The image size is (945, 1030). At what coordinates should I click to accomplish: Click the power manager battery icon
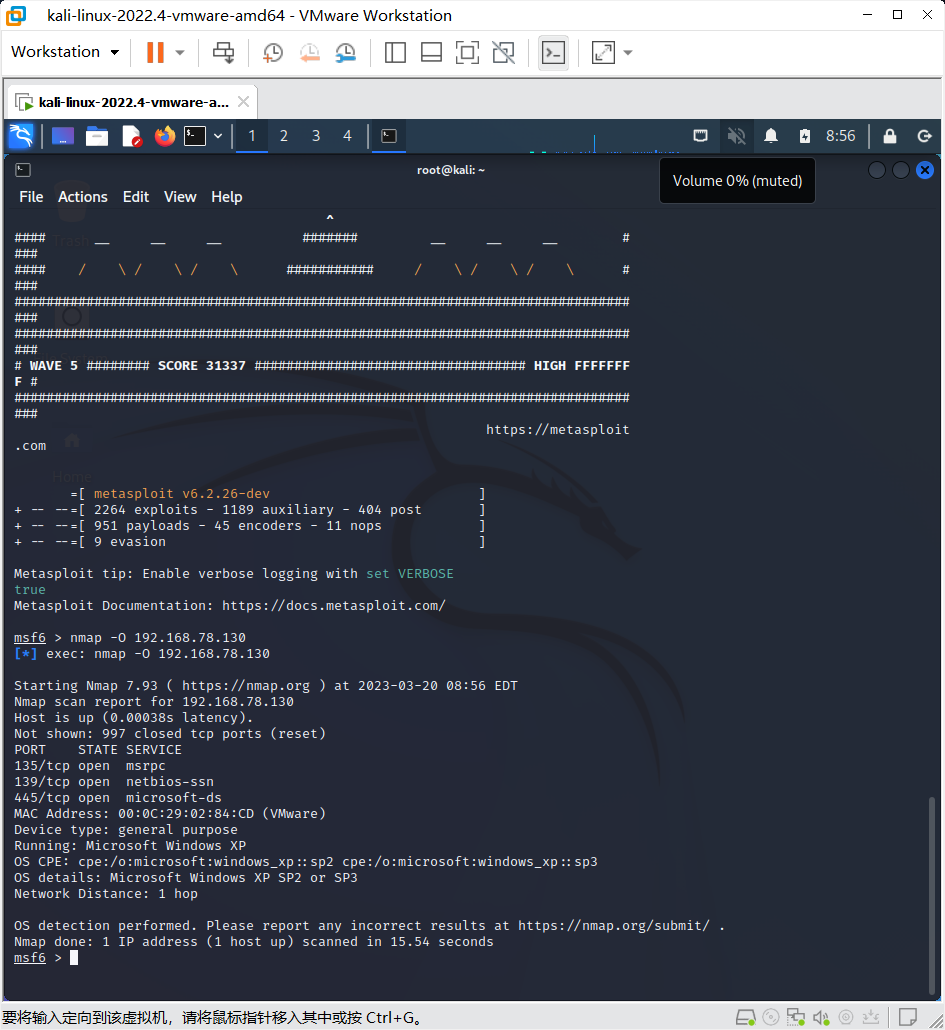(x=804, y=136)
